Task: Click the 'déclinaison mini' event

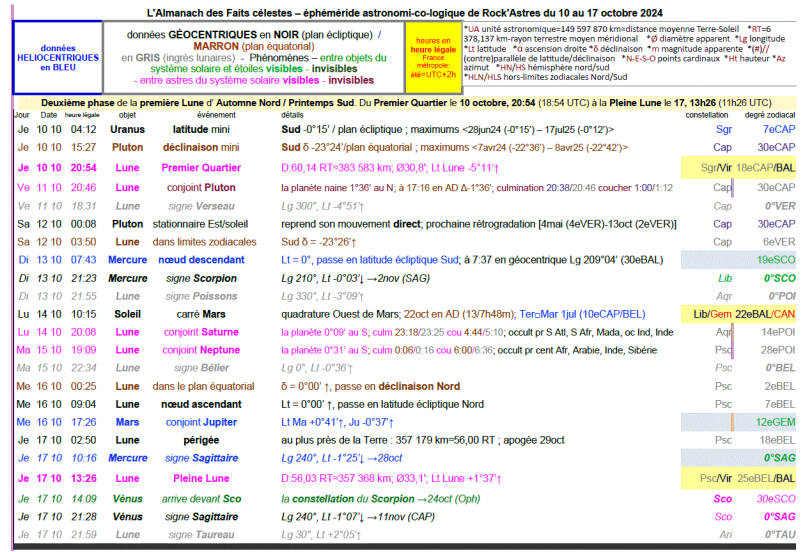Action: click(x=201, y=148)
